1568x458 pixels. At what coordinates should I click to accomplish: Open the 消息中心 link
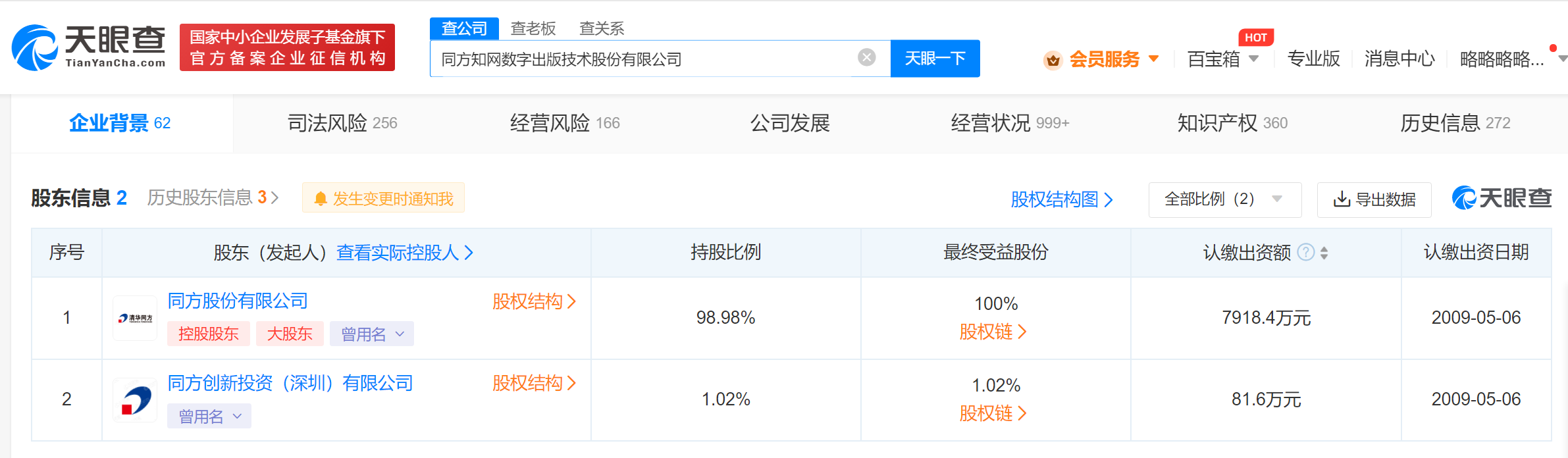click(x=1399, y=59)
